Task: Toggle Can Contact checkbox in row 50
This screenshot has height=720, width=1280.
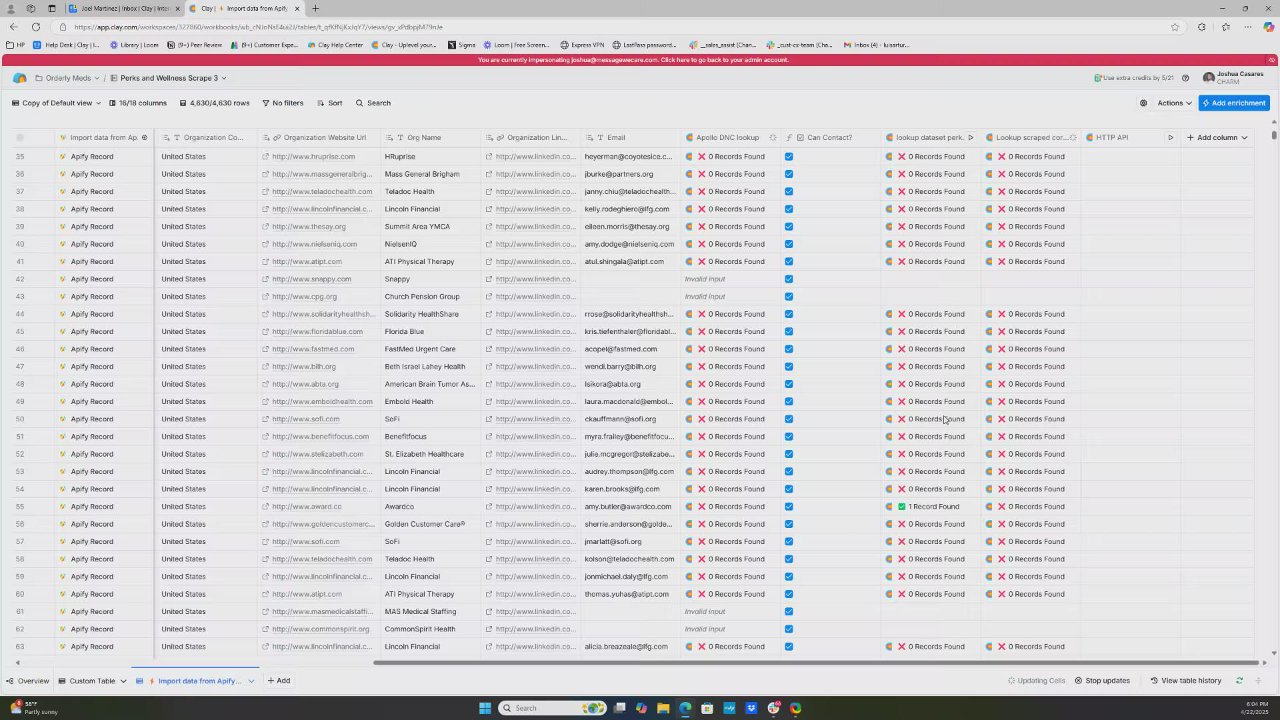Action: tap(789, 419)
